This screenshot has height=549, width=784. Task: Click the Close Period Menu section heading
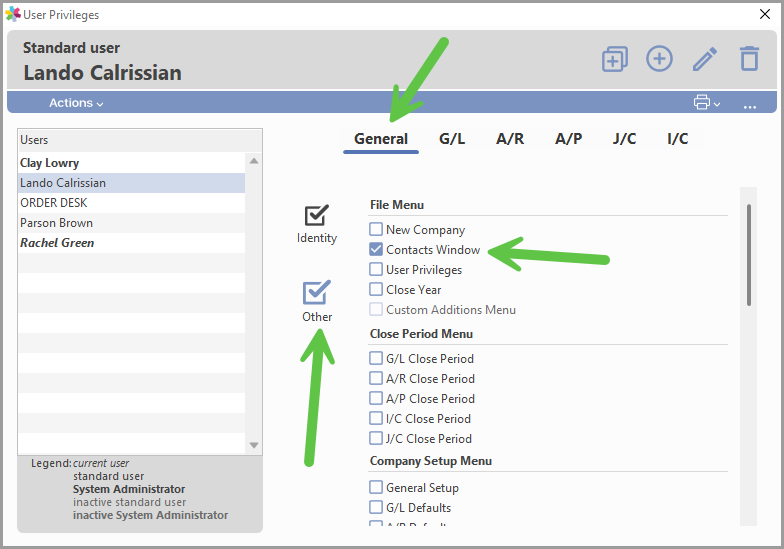422,334
